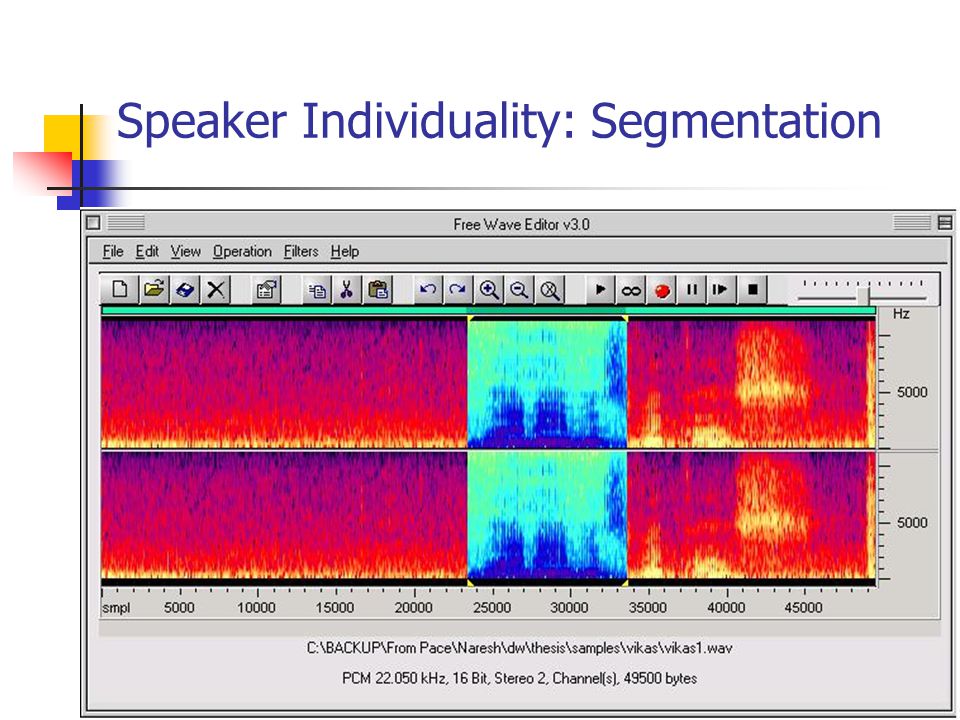Click the PCM 22.050 kHz format status text

pyautogui.click(x=519, y=678)
